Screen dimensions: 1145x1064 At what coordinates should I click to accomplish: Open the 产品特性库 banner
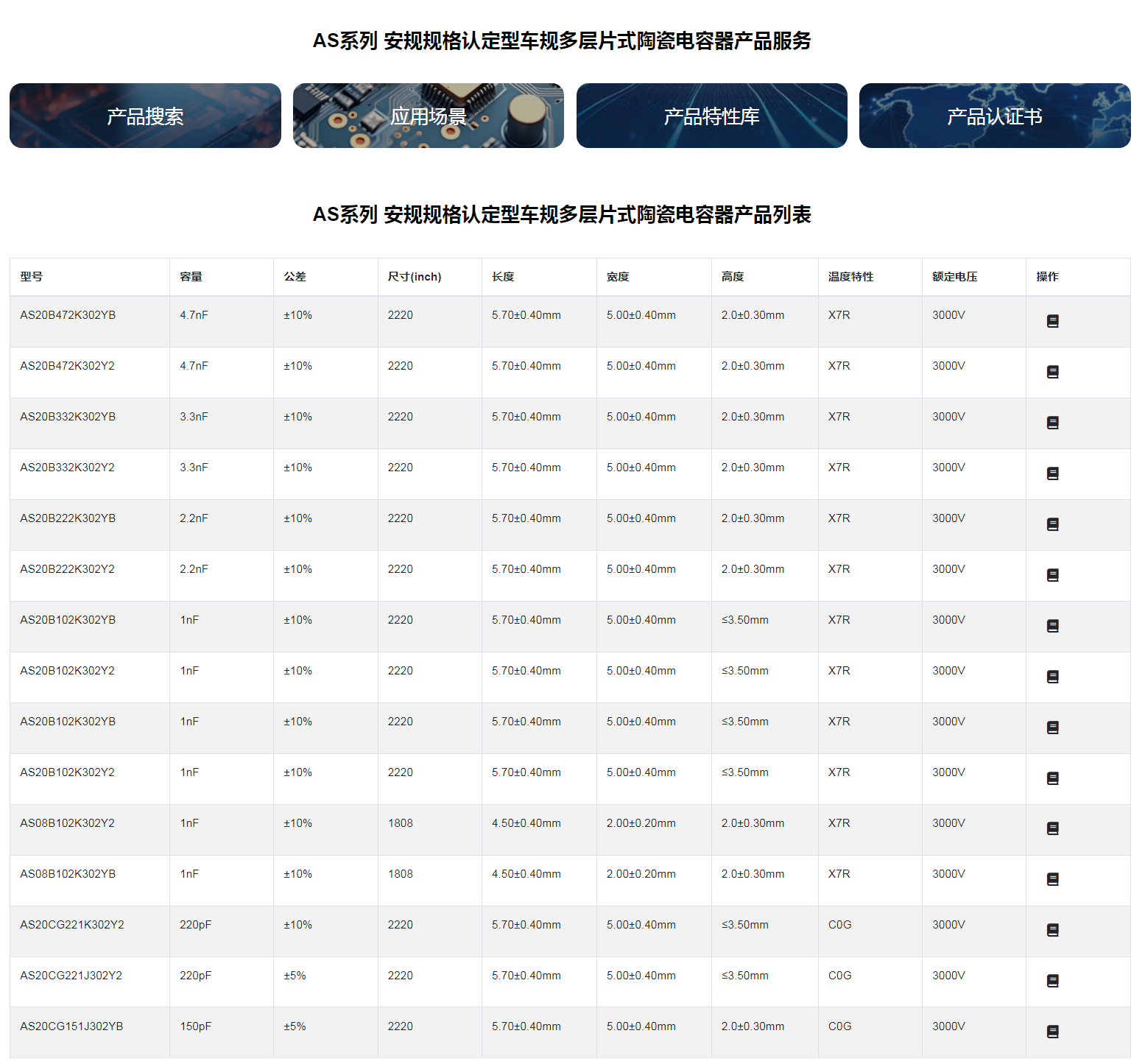711,116
